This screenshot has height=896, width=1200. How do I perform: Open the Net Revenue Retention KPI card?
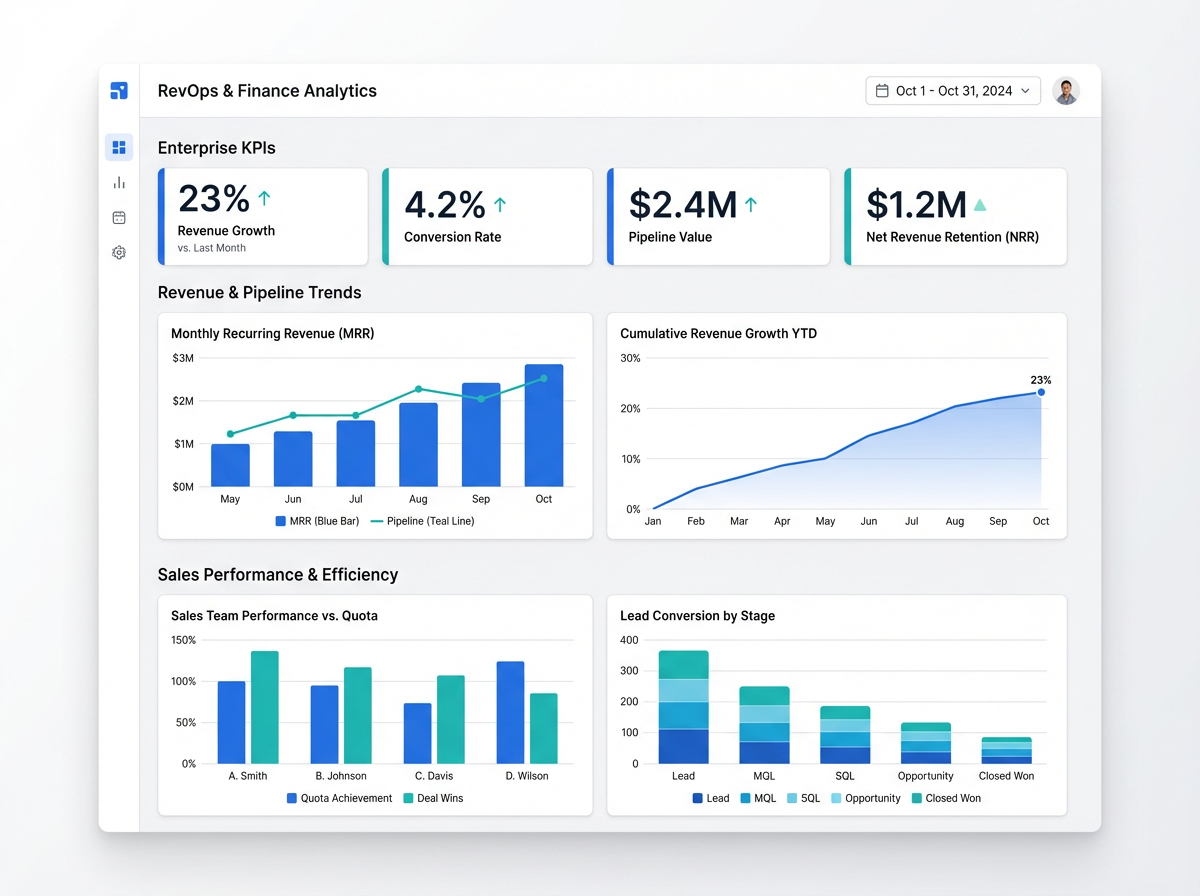click(955, 217)
